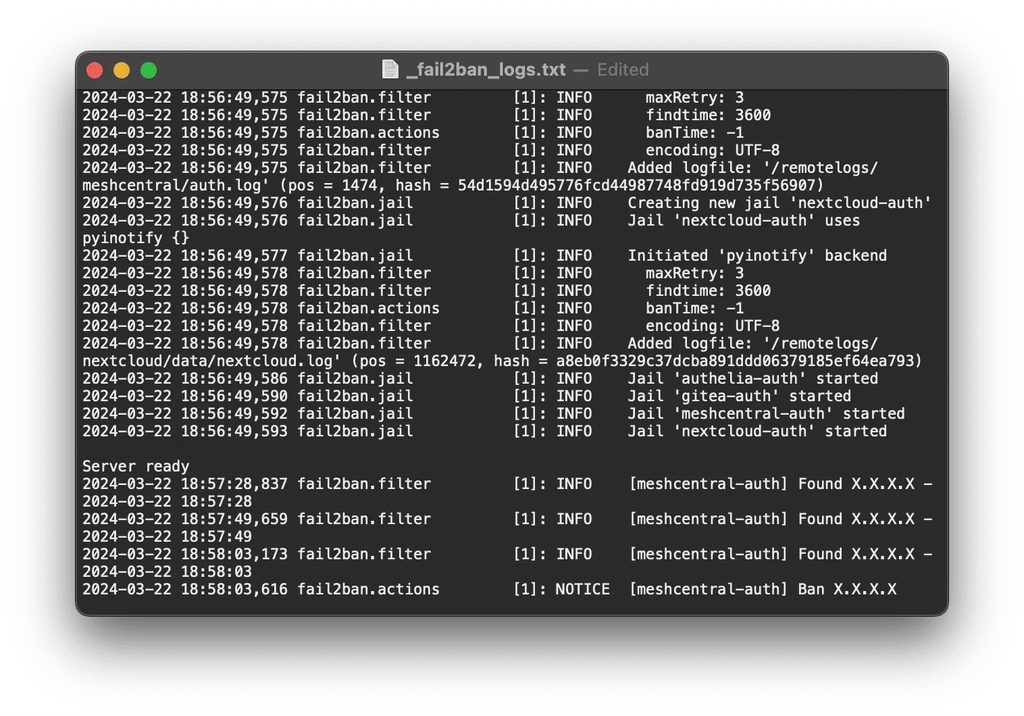Viewport: 1024px width, 716px height.
Task: Click the timestamp 18:56:49,577
Action: [x=234, y=255]
